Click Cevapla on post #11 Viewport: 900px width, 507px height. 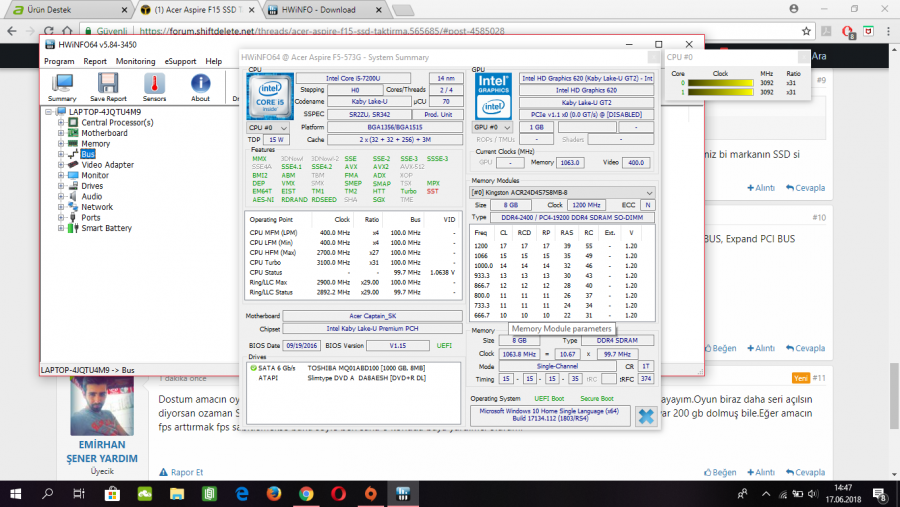click(x=806, y=472)
